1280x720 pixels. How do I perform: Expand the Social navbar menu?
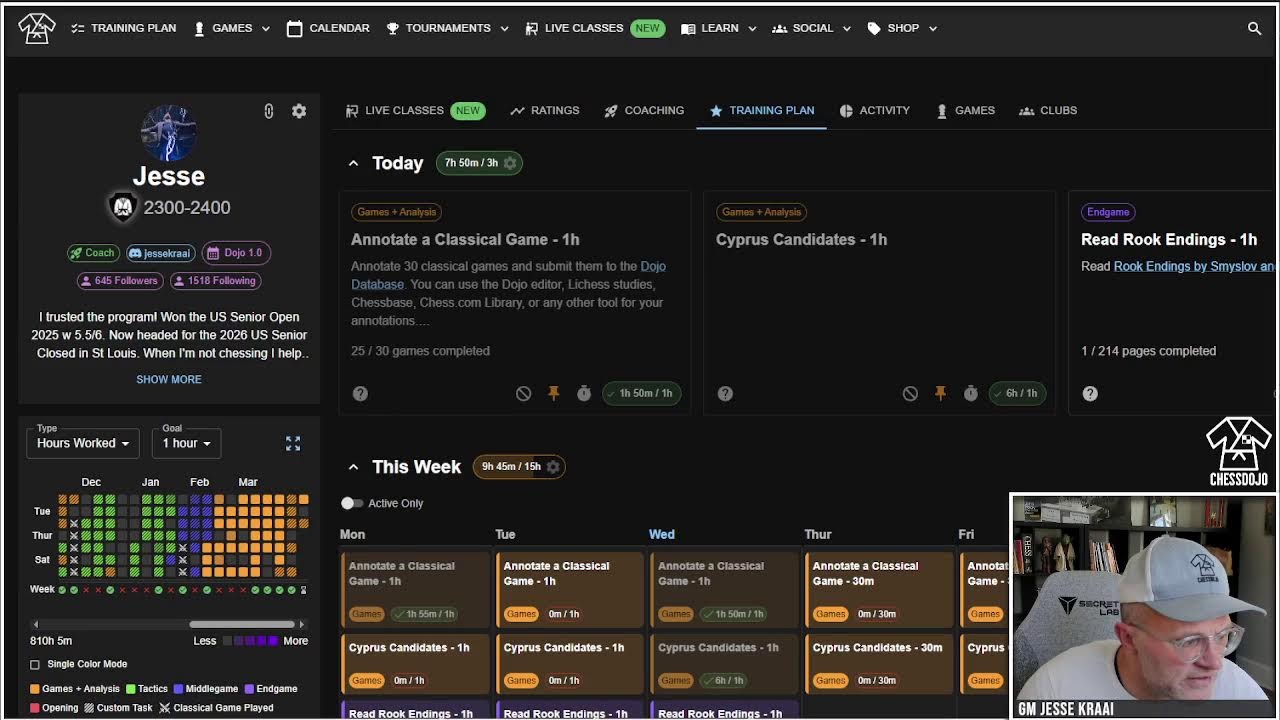tap(811, 28)
